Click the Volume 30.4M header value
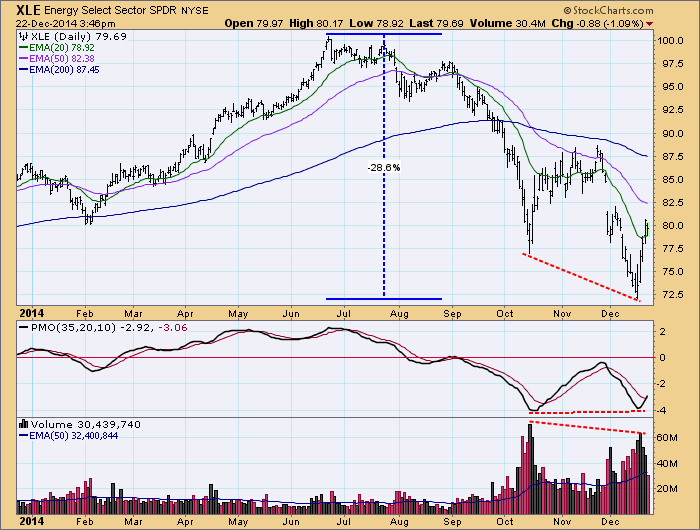700x530 pixels. 508,23
